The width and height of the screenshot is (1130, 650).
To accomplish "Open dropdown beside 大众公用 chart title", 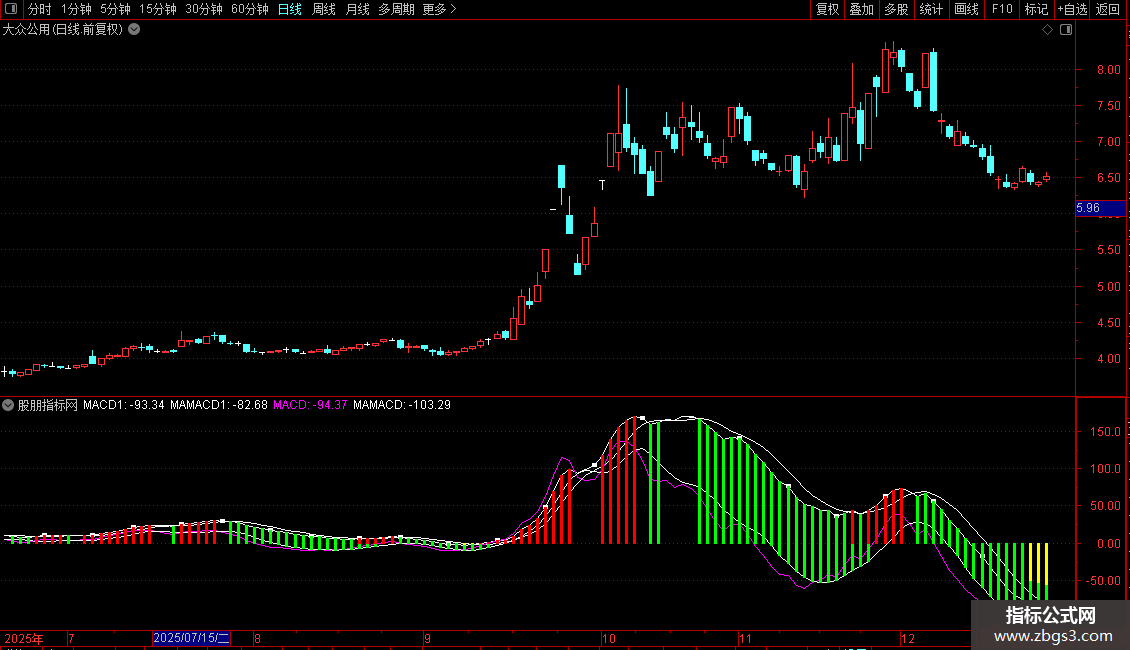I will 134,30.
